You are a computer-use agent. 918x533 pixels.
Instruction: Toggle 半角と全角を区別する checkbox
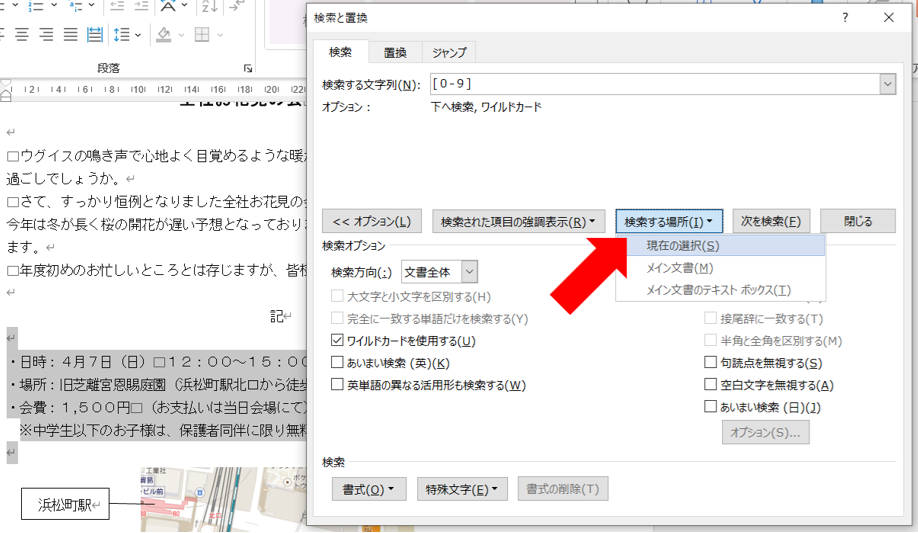pyautogui.click(x=710, y=340)
